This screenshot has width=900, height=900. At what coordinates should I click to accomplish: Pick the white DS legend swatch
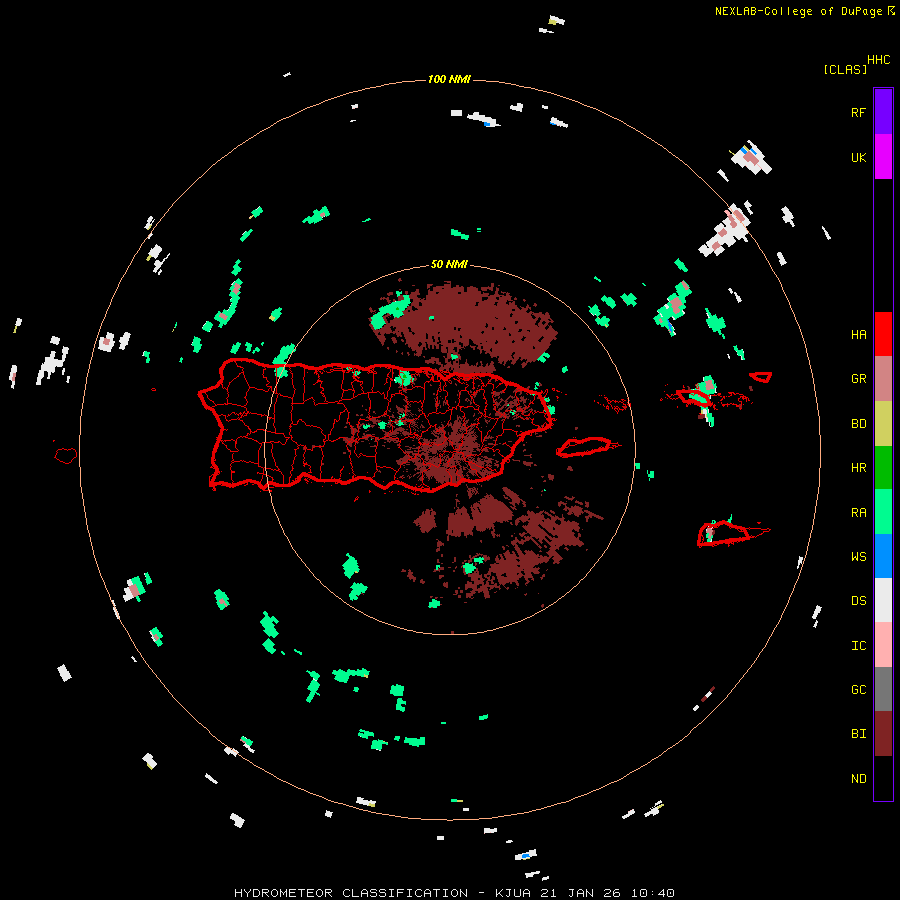(x=883, y=600)
